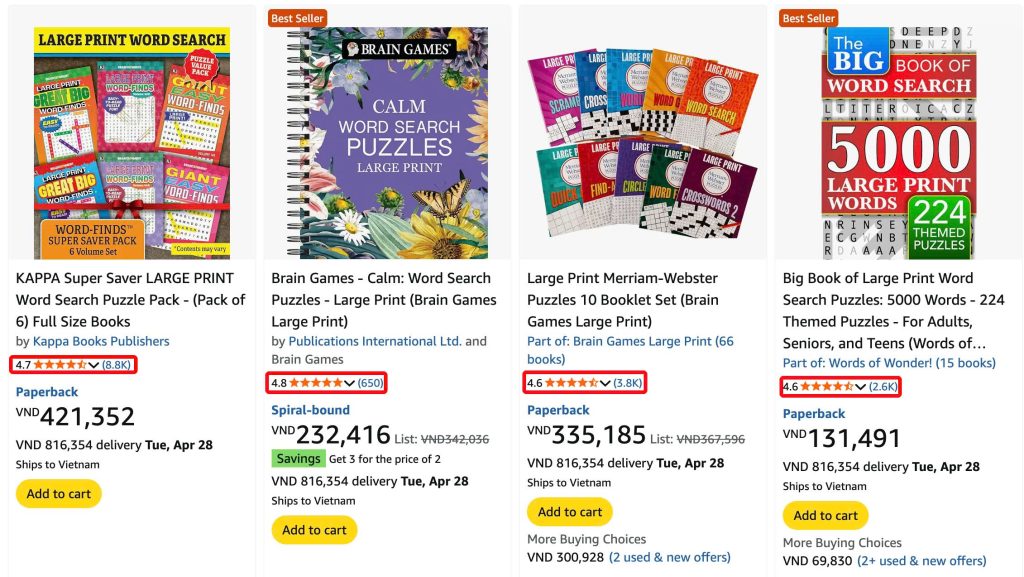Viewport: 1024px width, 577px height.
Task: Click star rating icons of Merriam-Webster booklet set
Action: coord(571,383)
